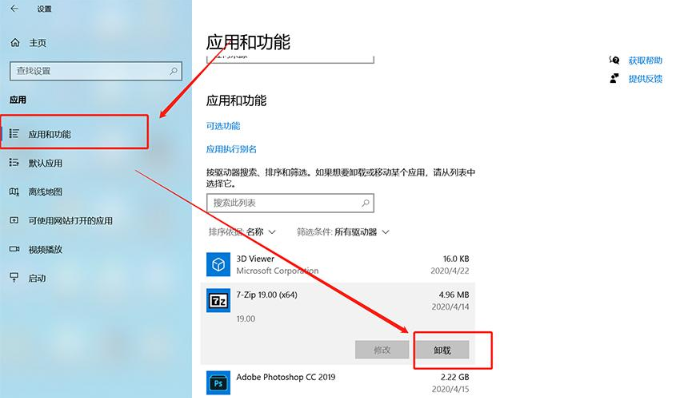
Task: Click the 离线地图 map icon
Action: [x=14, y=192]
